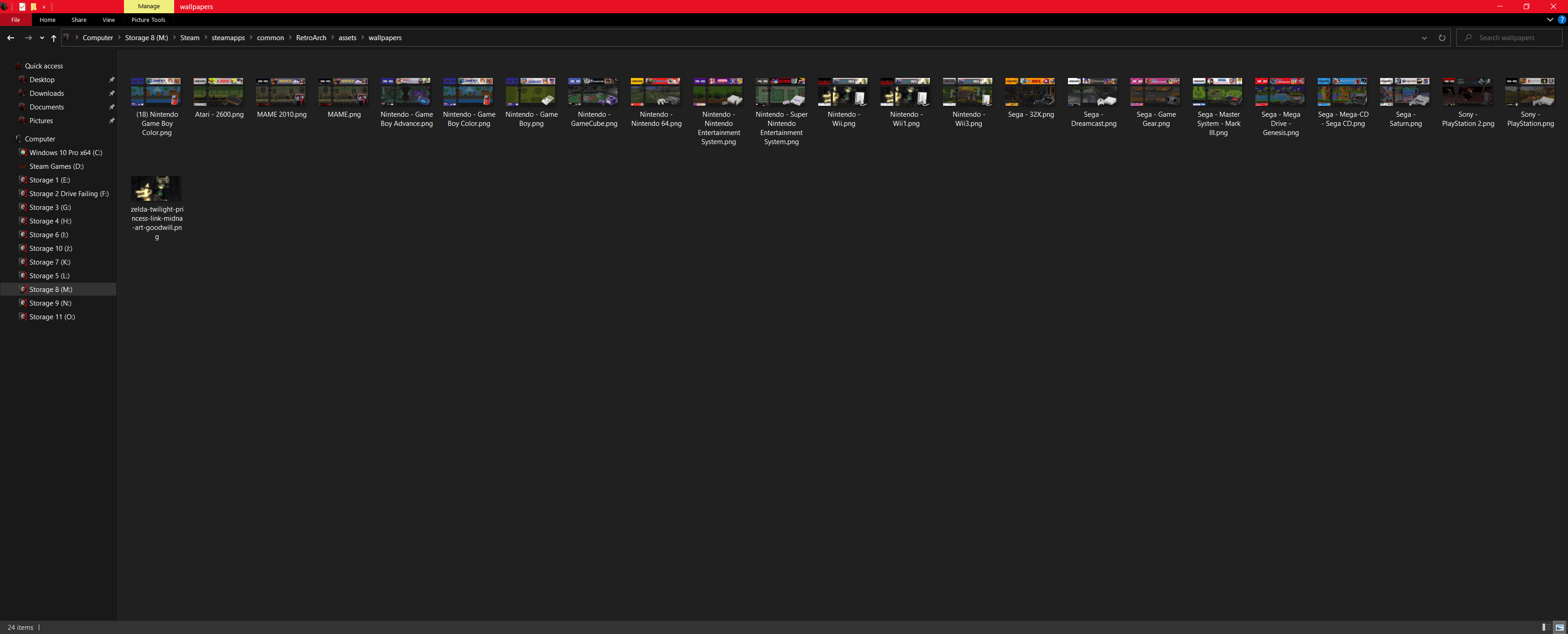Open Customize Quick Access Toolbar dropdown
1568x634 pixels.
click(44, 7)
